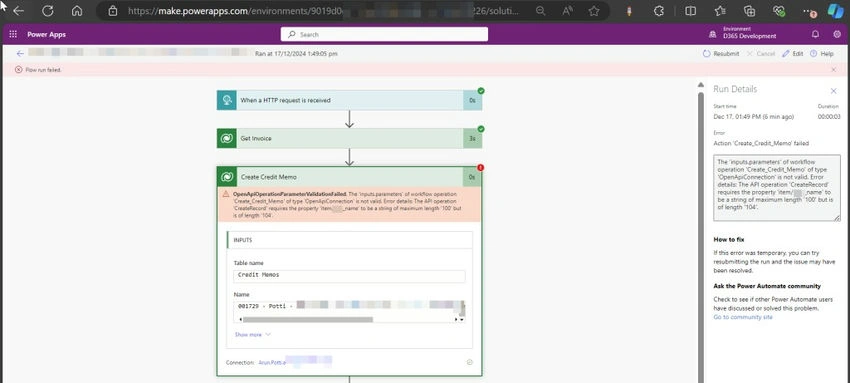Click the HTTP request trigger icon
This screenshot has height=383, width=850.
(x=227, y=100)
